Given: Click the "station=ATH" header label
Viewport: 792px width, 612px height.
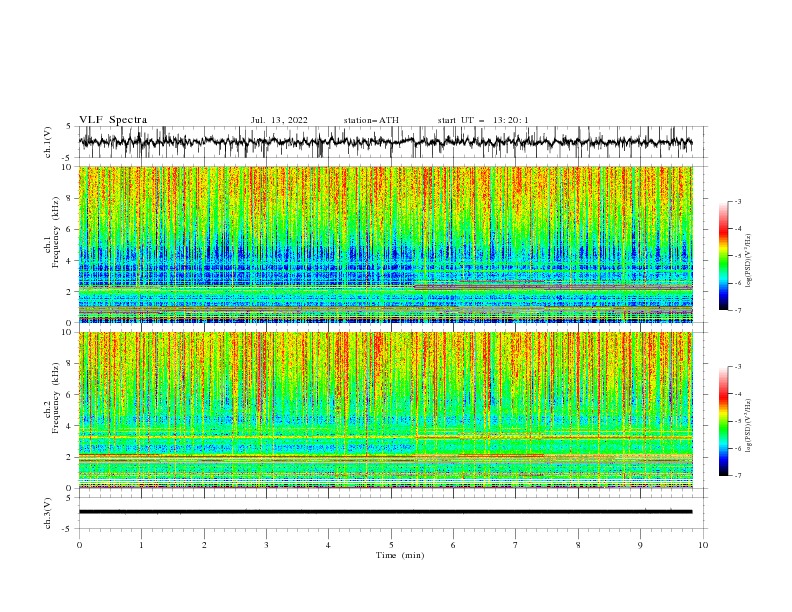Looking at the screenshot, I should pyautogui.click(x=371, y=120).
